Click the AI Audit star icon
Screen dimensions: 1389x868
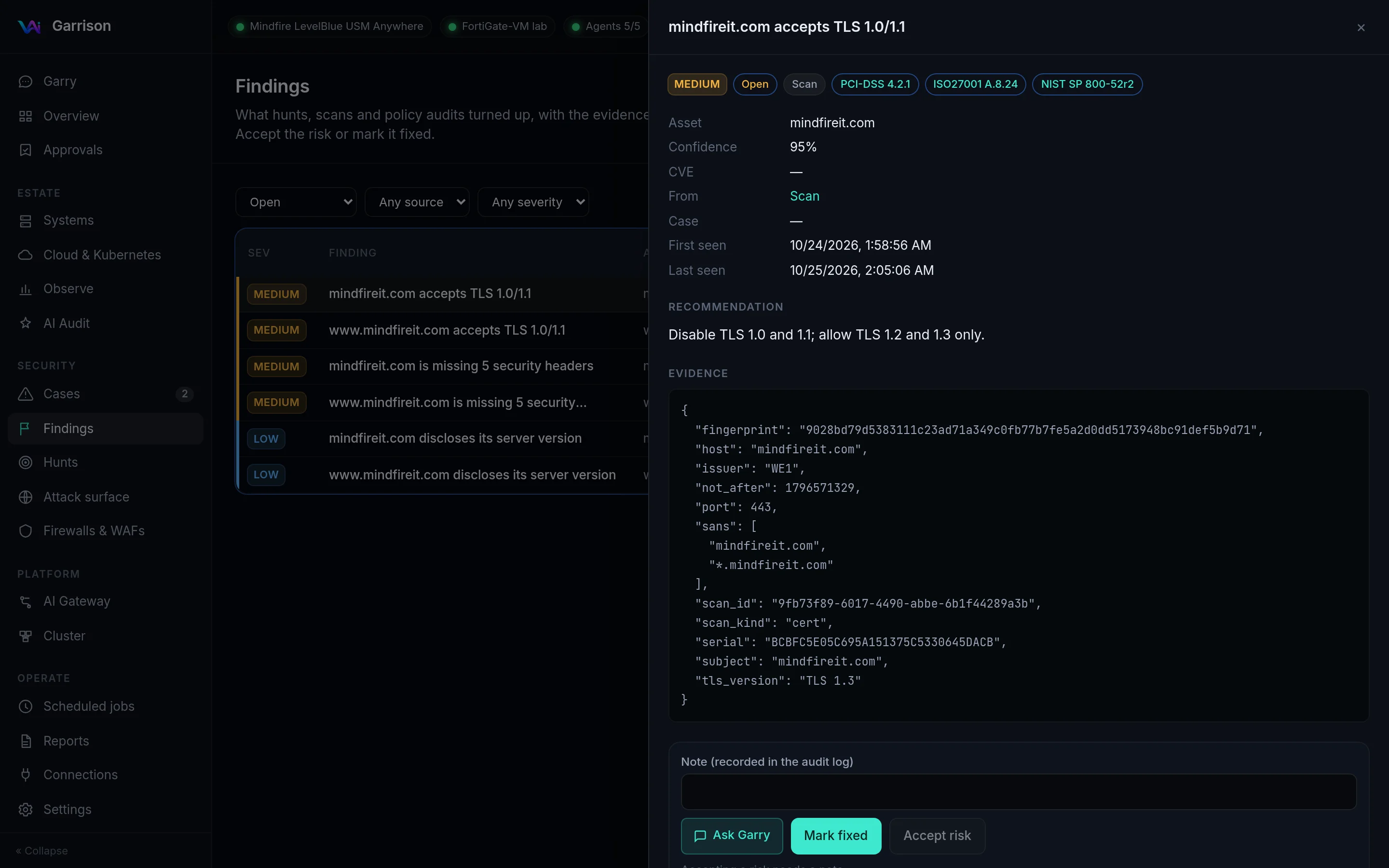25,323
